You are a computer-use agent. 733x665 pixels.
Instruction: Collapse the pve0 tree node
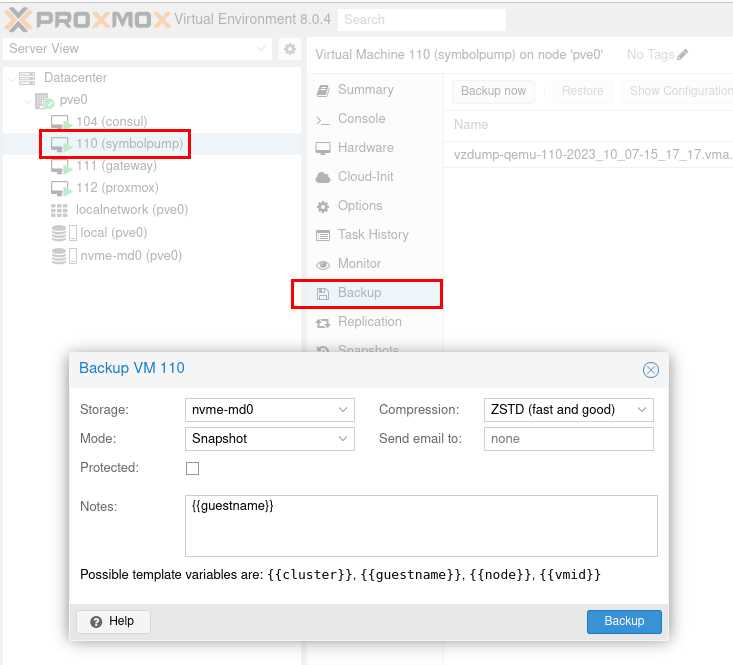[x=28, y=100]
